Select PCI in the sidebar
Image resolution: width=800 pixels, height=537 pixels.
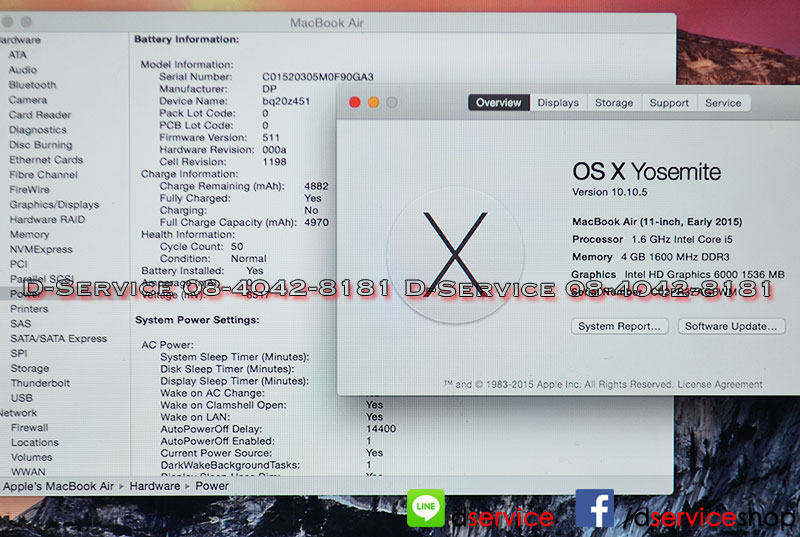point(18,264)
